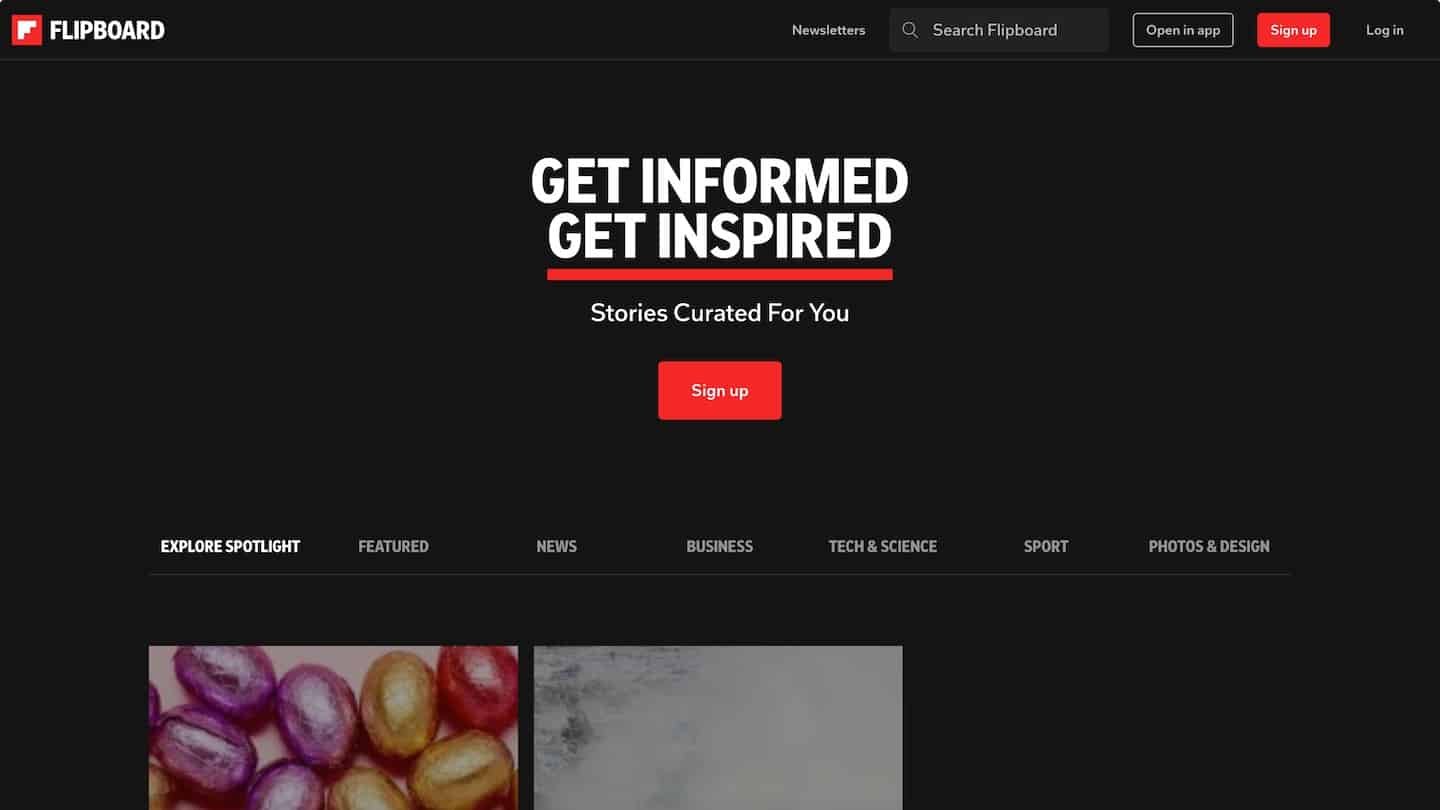
Task: Select the Explore Spotlight tab
Action: pyautogui.click(x=230, y=546)
